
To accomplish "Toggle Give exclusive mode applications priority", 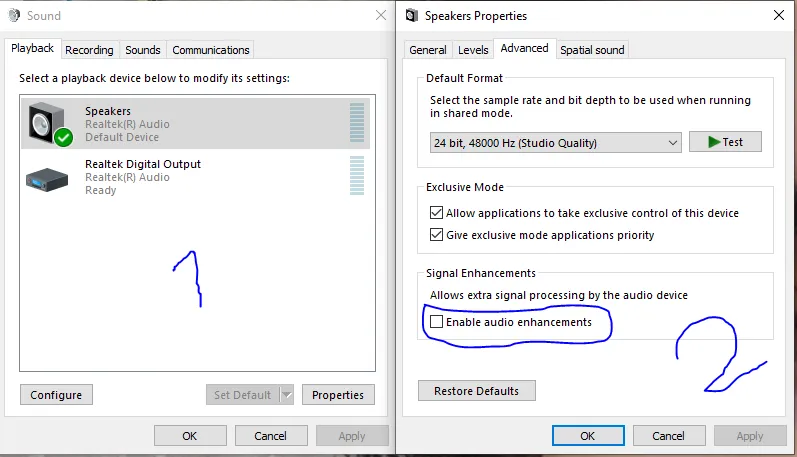I will tap(436, 235).
